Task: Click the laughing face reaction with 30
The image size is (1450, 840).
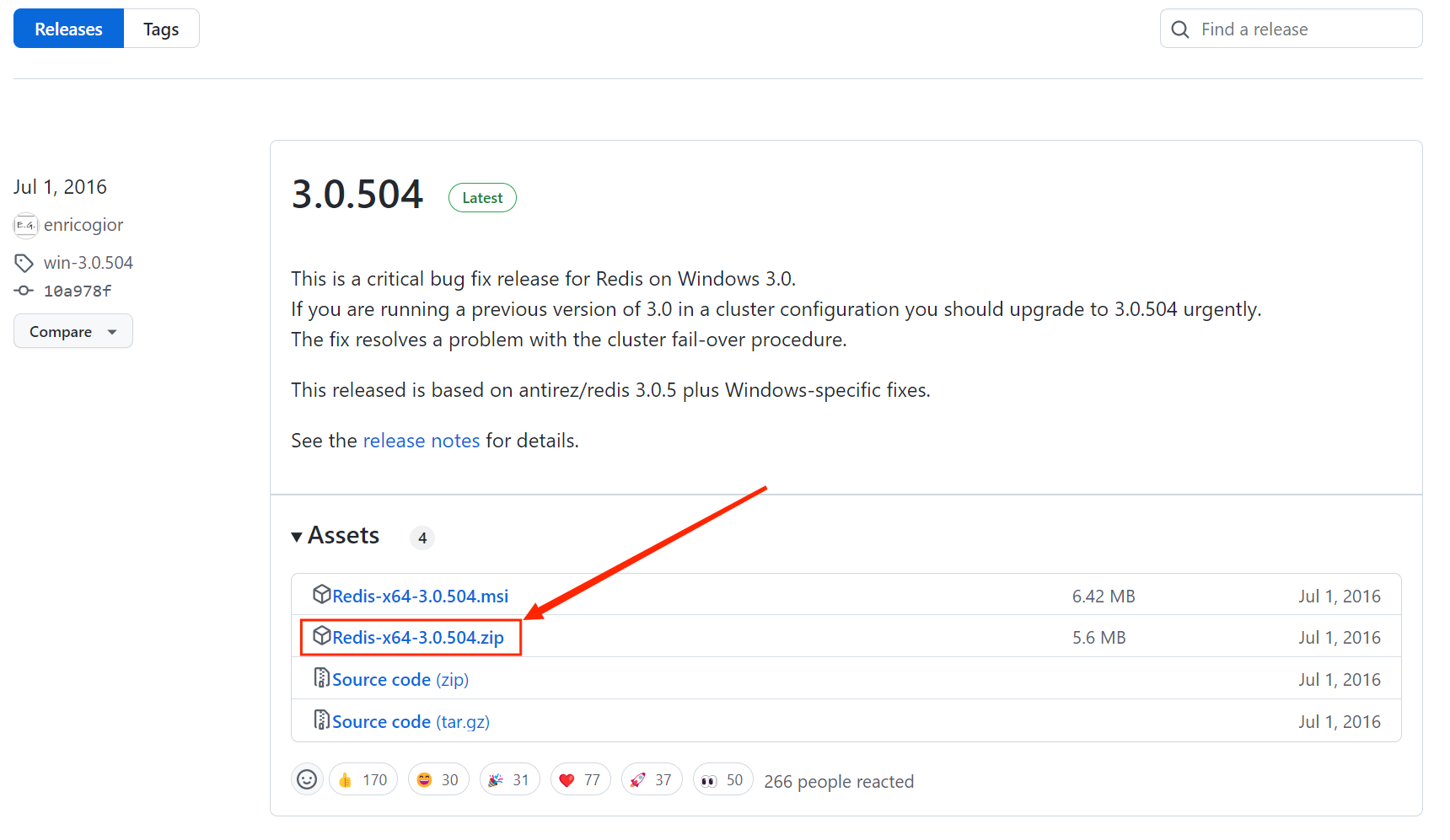Action: point(438,780)
